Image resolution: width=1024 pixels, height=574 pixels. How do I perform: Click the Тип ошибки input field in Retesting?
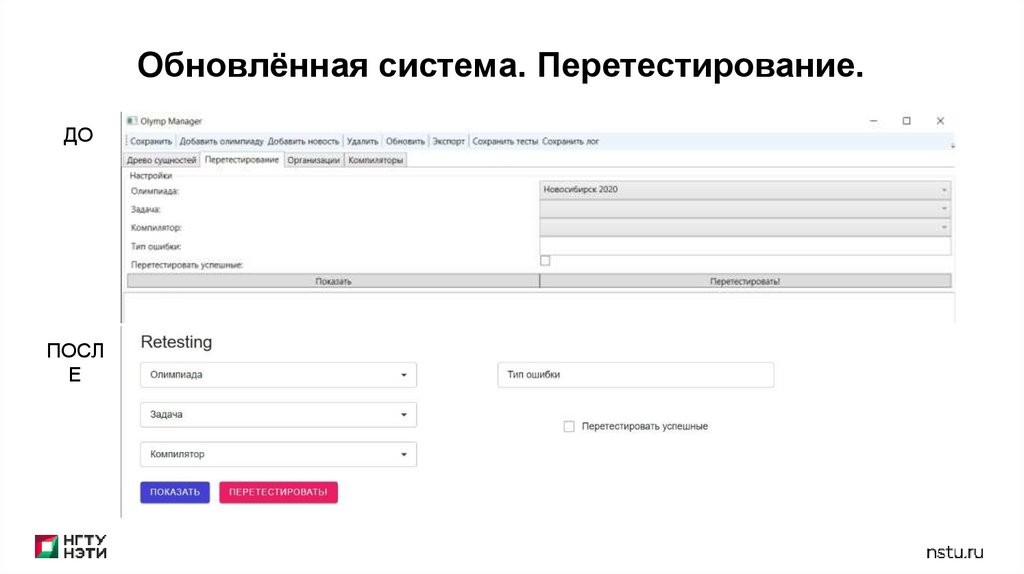point(635,375)
